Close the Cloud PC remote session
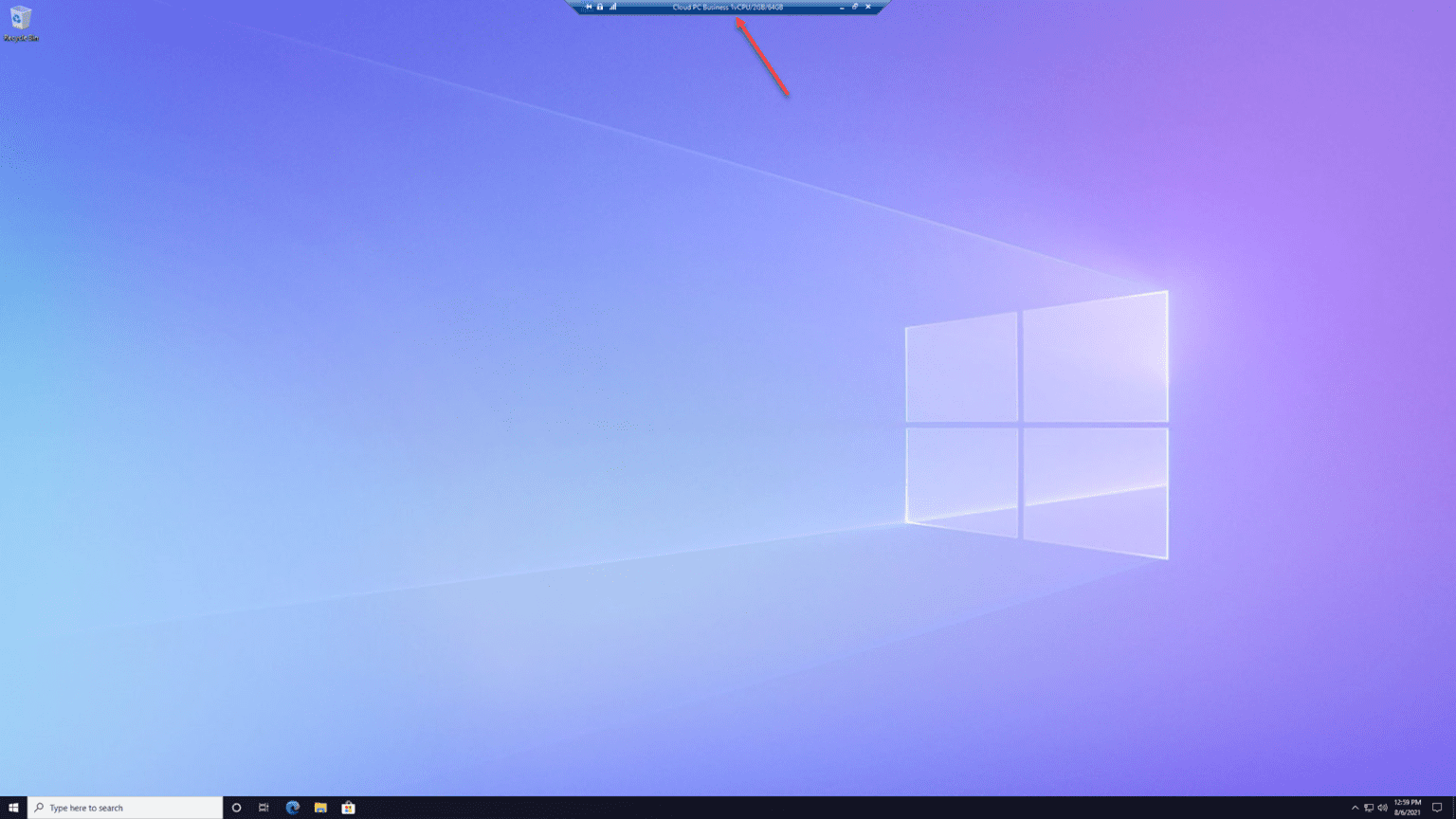This screenshot has height=819, width=1456. [x=867, y=7]
